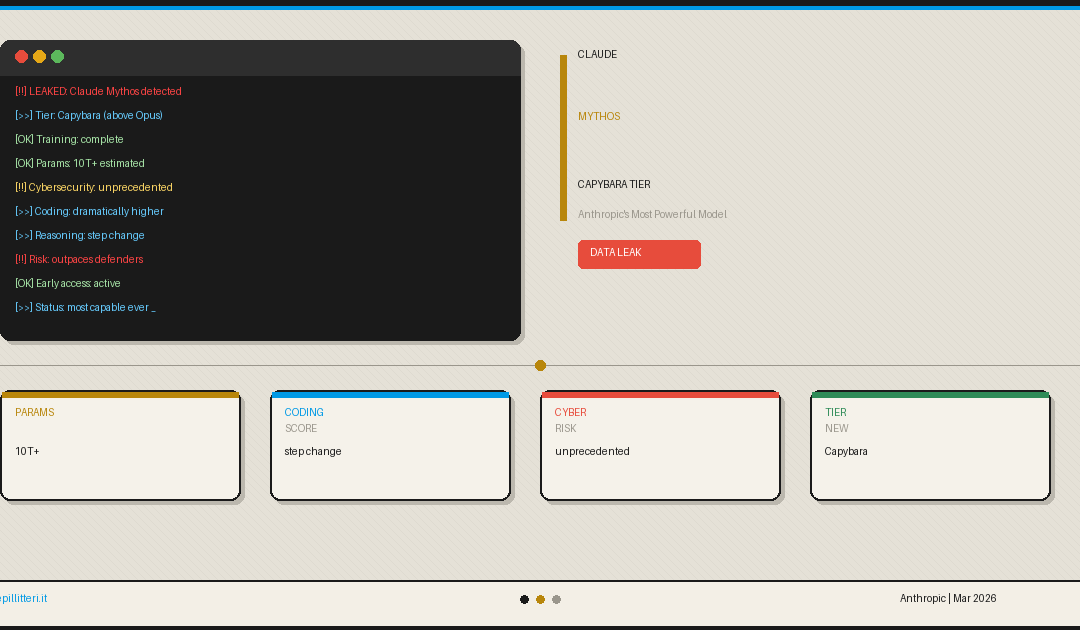Open the epillitteri.it link in footer
The width and height of the screenshot is (1080, 630).
23,598
